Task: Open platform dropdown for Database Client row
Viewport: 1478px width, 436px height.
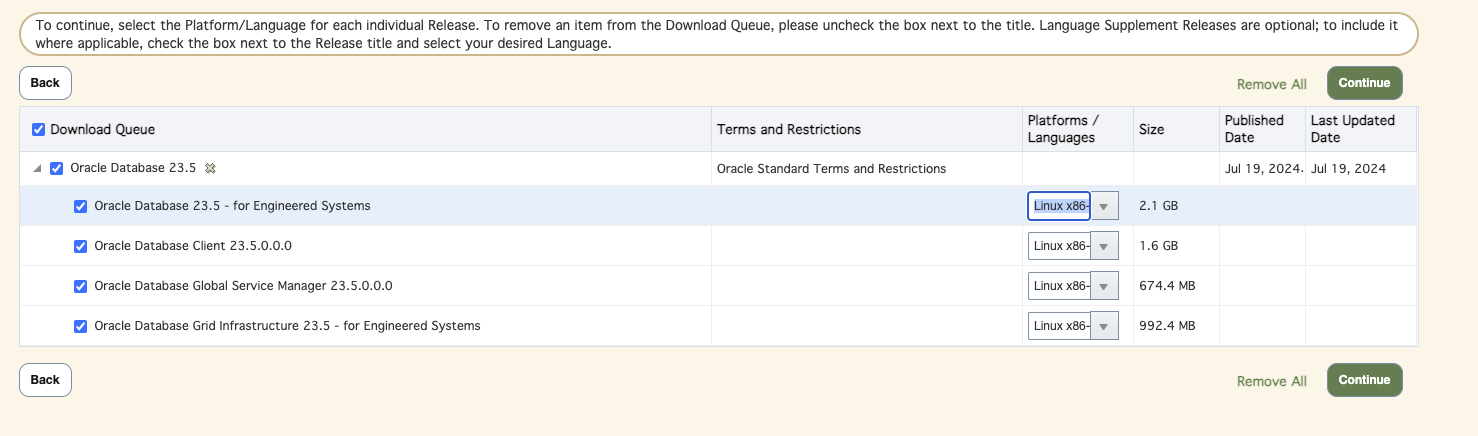Action: (x=1103, y=246)
